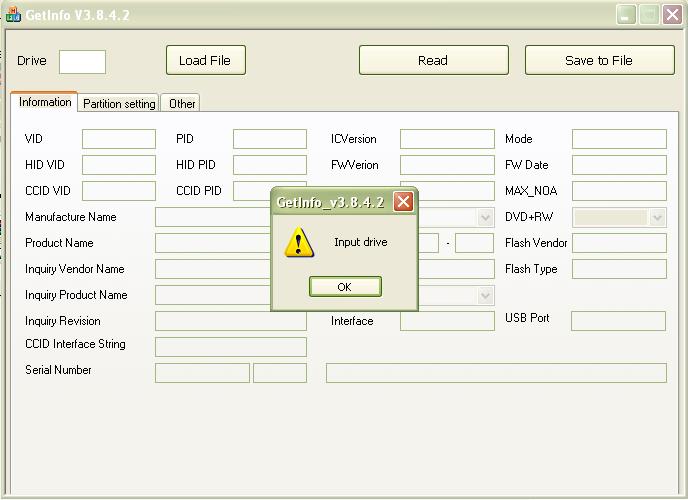Viewport: 688px width, 500px height.
Task: Click the Interface field
Action: (447, 321)
